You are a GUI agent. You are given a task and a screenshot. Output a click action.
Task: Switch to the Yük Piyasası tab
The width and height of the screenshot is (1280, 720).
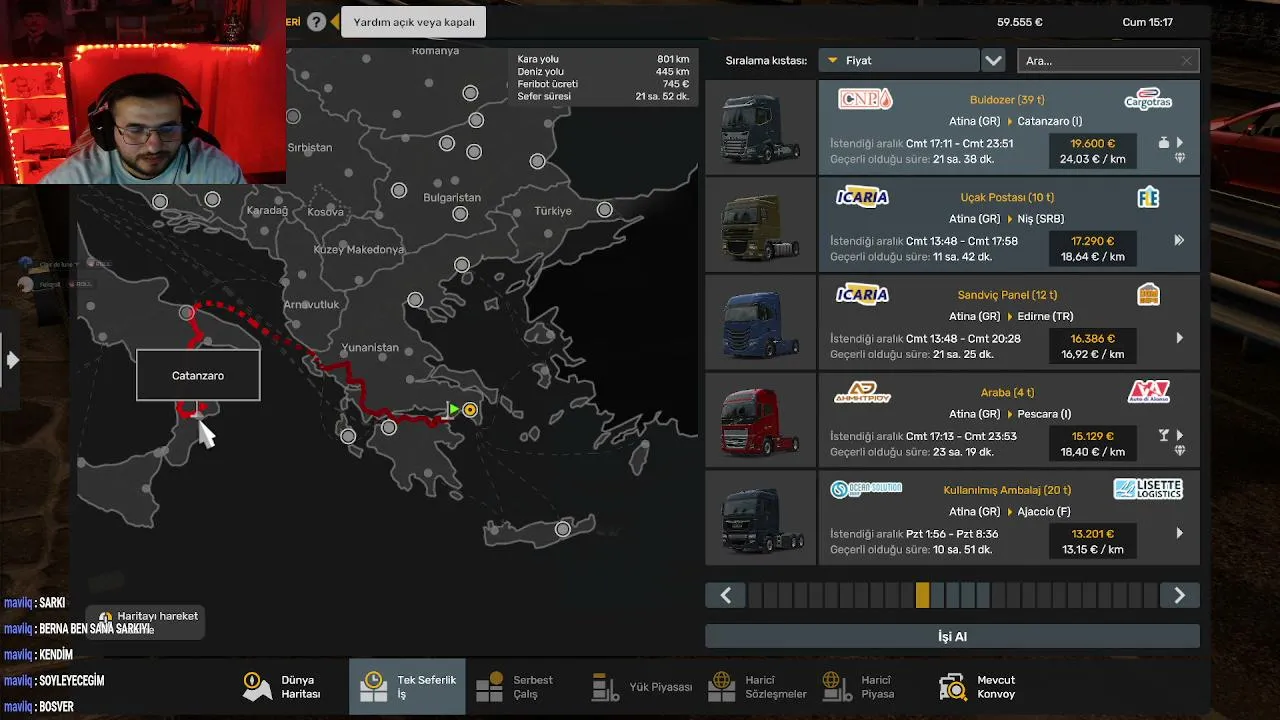(x=641, y=687)
